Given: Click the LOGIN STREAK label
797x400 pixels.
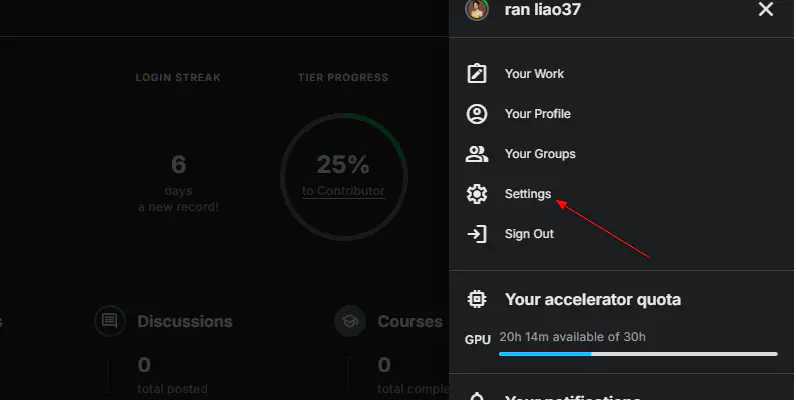Looking at the screenshot, I should point(178,77).
